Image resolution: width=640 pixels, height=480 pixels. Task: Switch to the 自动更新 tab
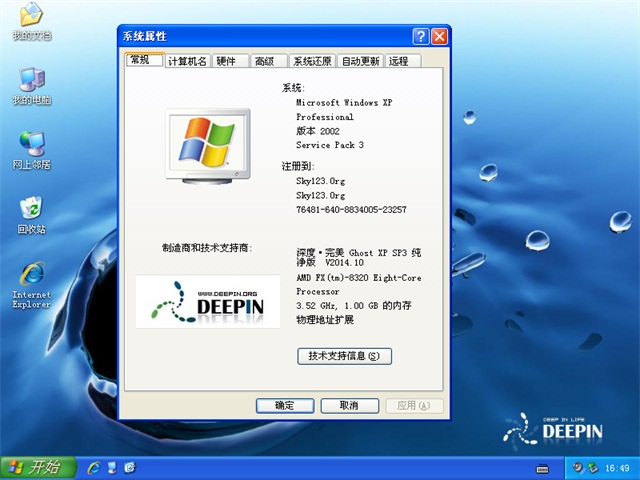pos(360,61)
